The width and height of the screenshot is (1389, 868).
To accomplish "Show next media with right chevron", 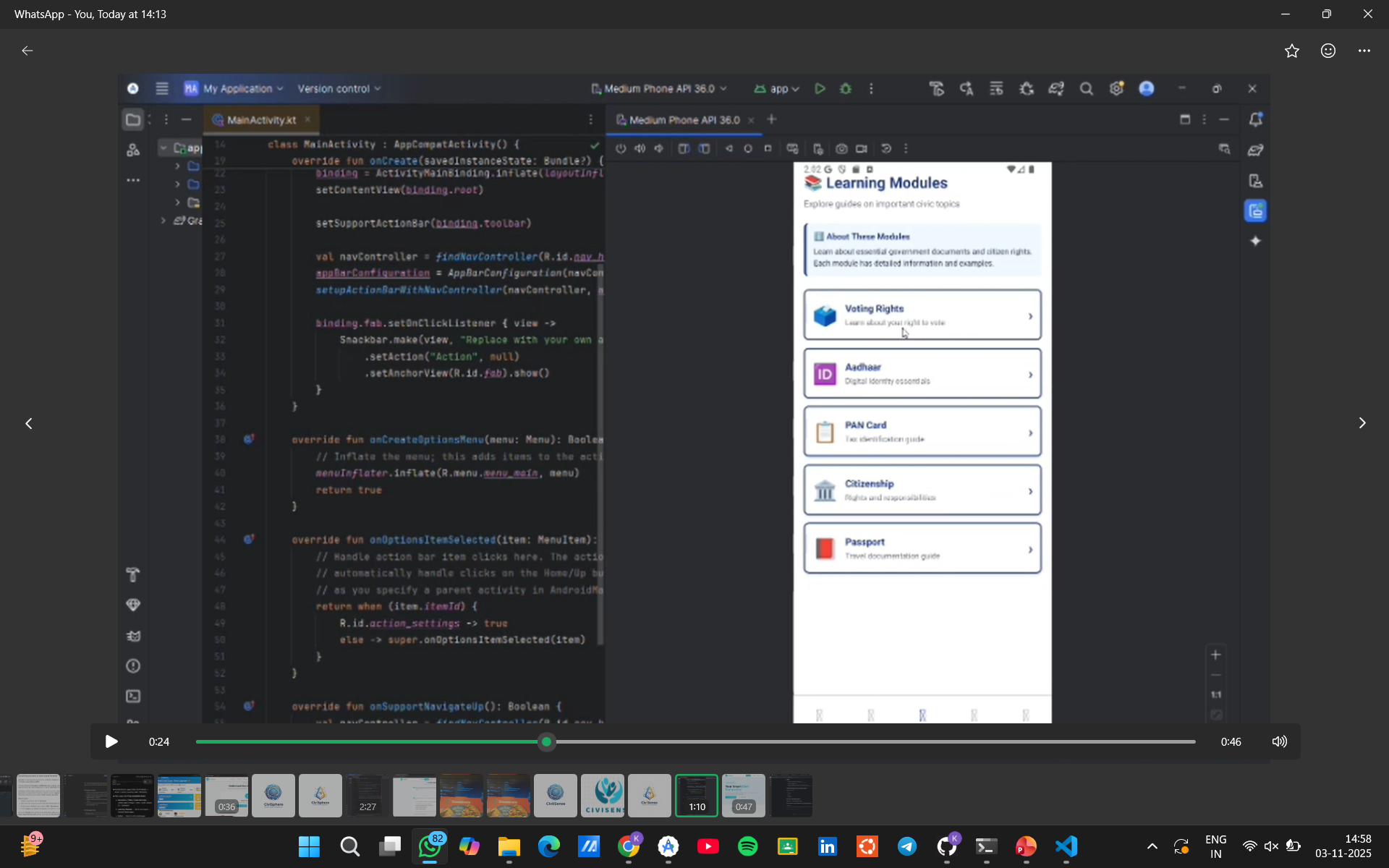I will [x=1362, y=423].
